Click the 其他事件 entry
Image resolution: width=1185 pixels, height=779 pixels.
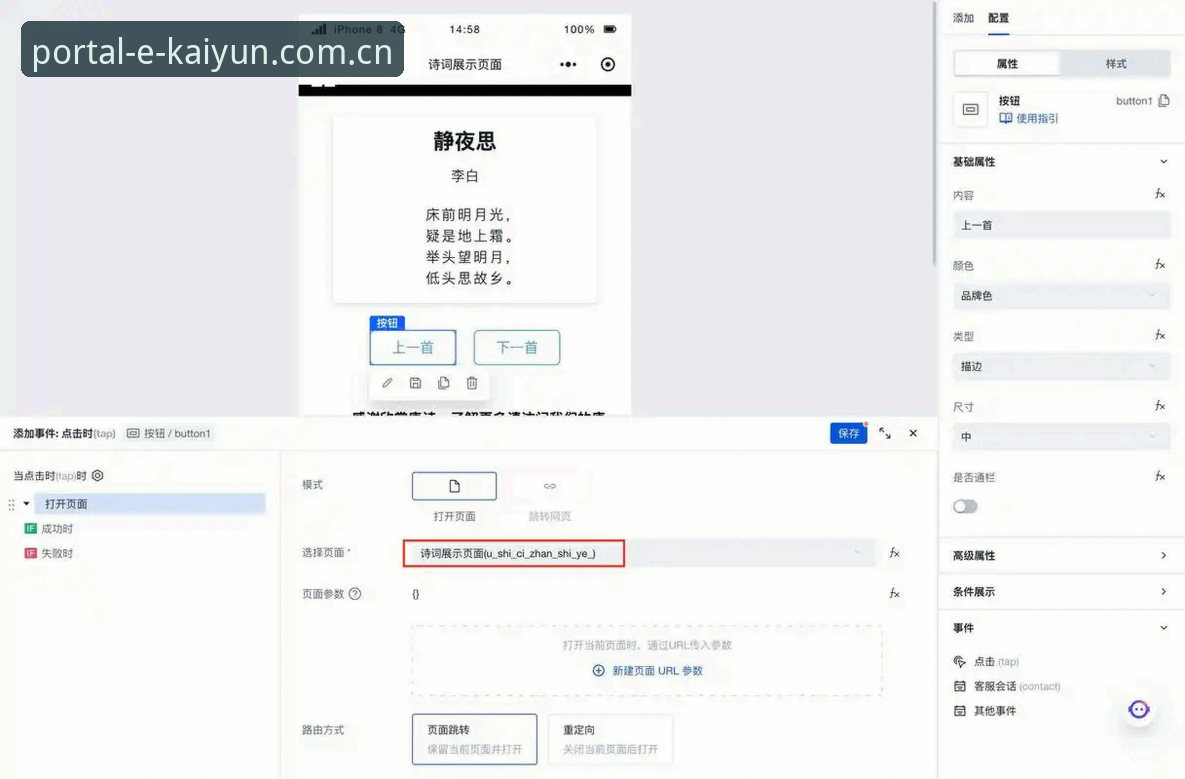pyautogui.click(x=985, y=711)
